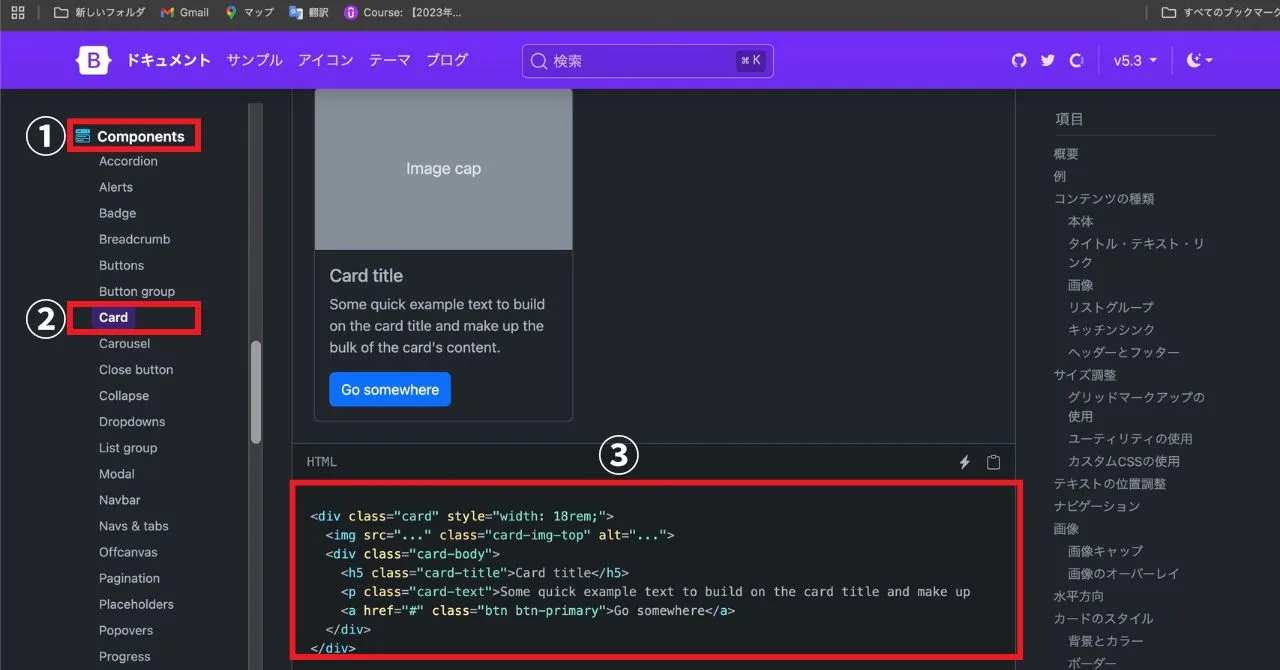This screenshot has width=1280, height=670.
Task: Collapse the Components sidebar section
Action: click(x=139, y=136)
